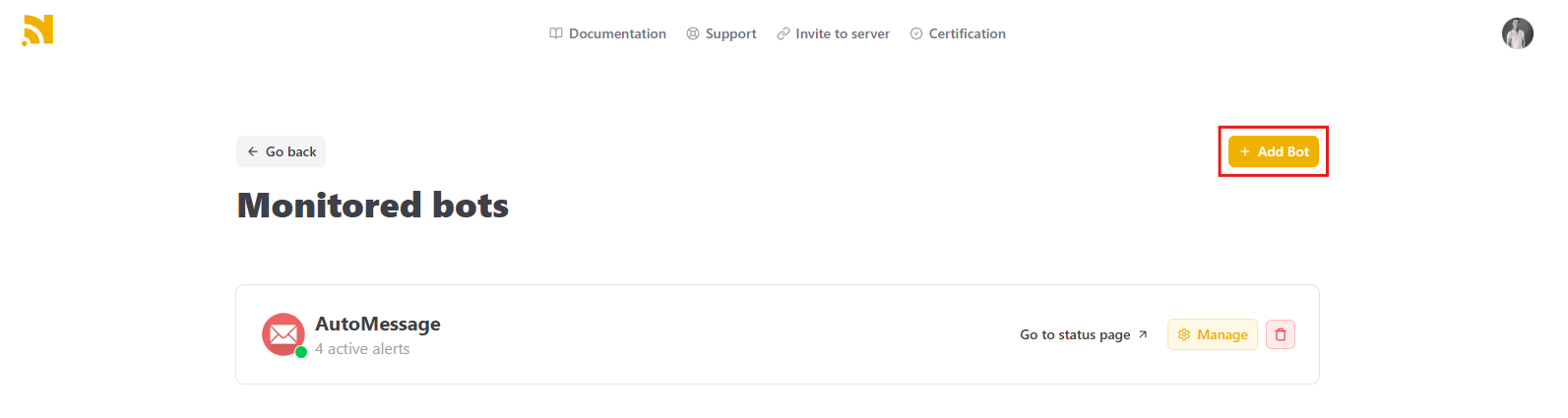
Task: Click the chain-link icon beside Invite to server
Action: click(784, 33)
